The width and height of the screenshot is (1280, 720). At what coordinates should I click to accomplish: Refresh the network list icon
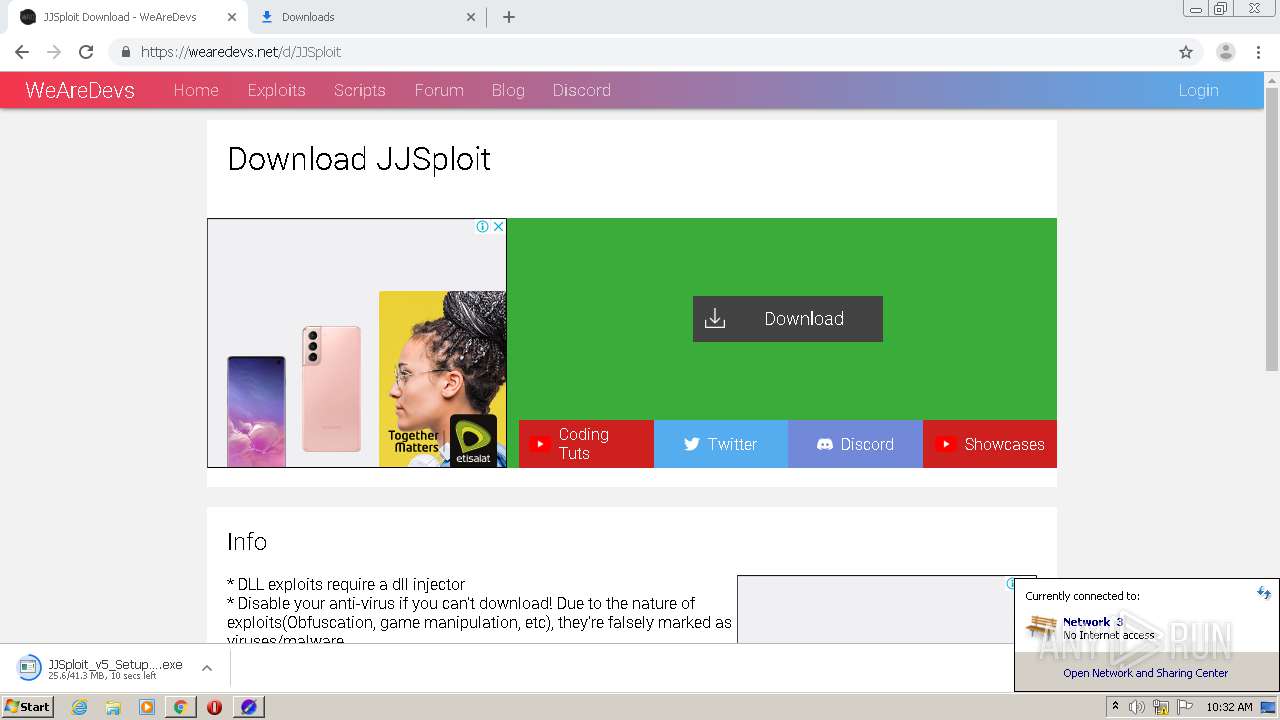pos(1263,593)
